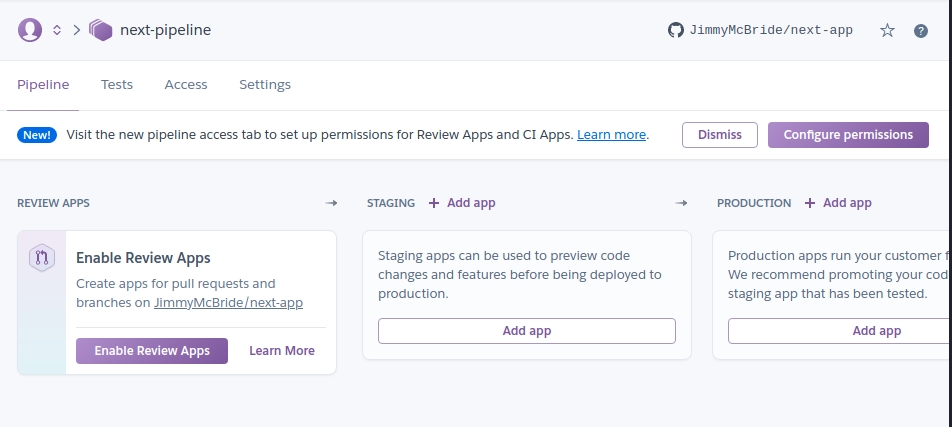
Task: Click the Review Apps pull request icon
Action: click(x=42, y=257)
